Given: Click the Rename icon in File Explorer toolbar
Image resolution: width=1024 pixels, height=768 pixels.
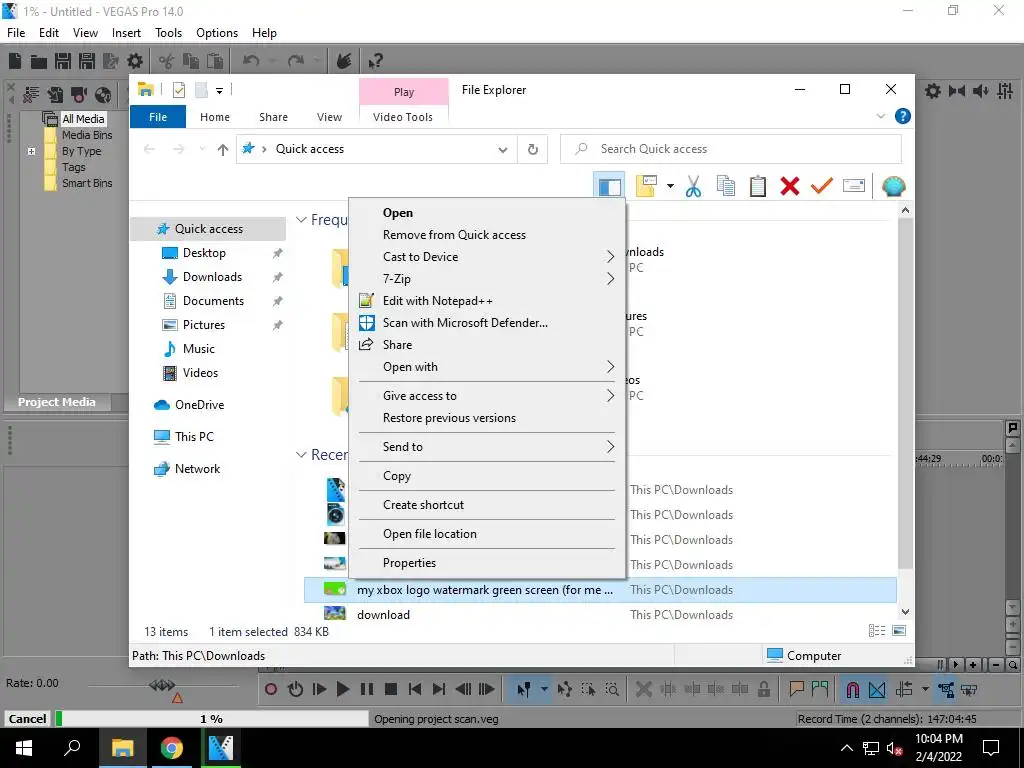Looking at the screenshot, I should [854, 187].
